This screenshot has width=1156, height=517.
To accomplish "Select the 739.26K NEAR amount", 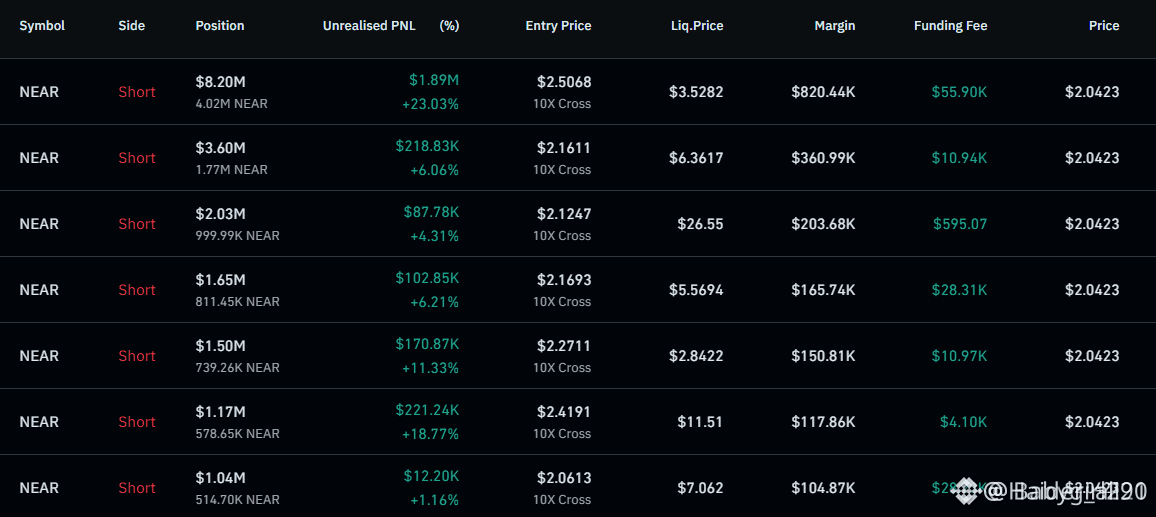I will [237, 368].
